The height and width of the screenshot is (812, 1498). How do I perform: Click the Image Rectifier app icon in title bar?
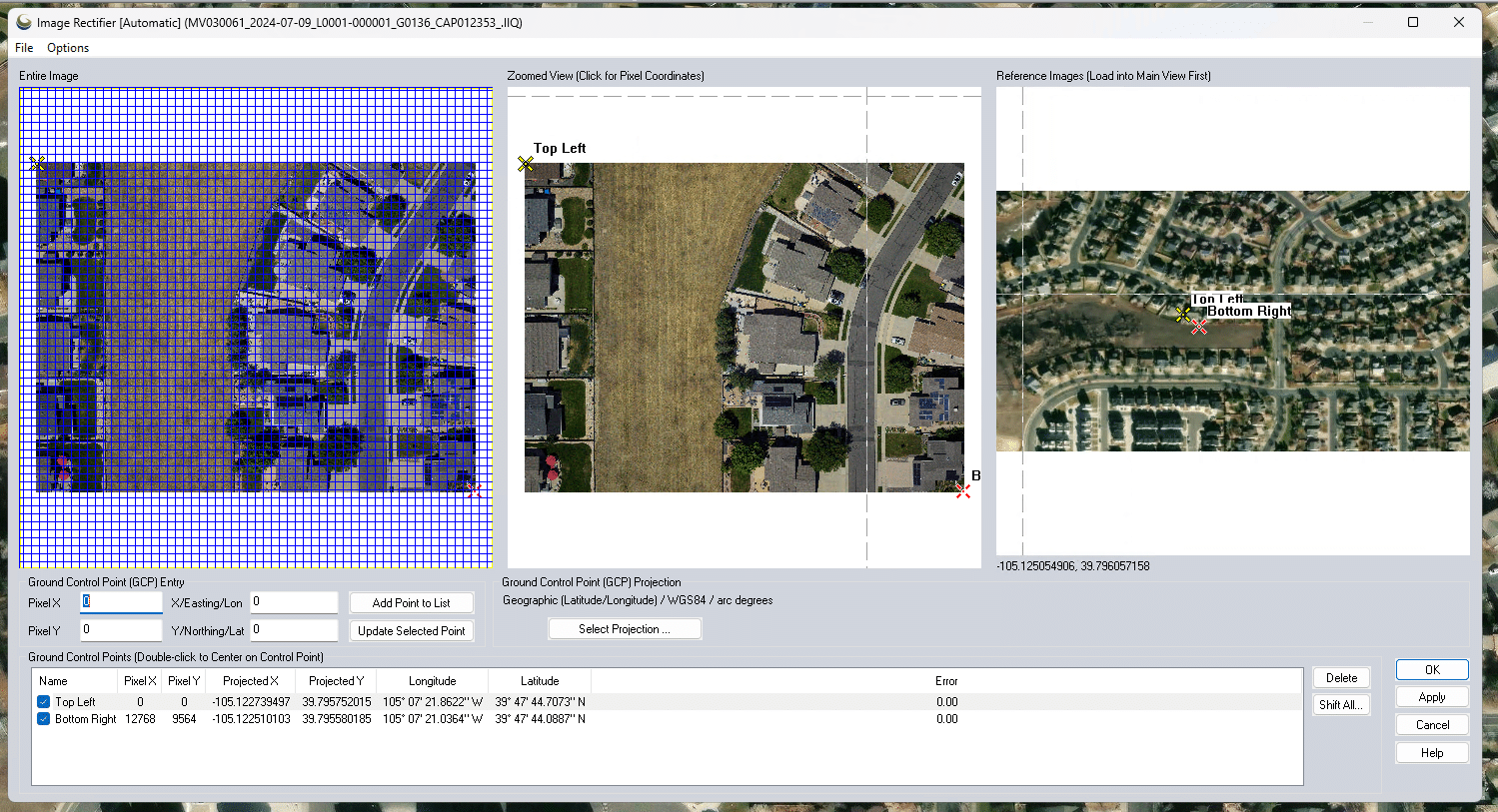tap(24, 22)
